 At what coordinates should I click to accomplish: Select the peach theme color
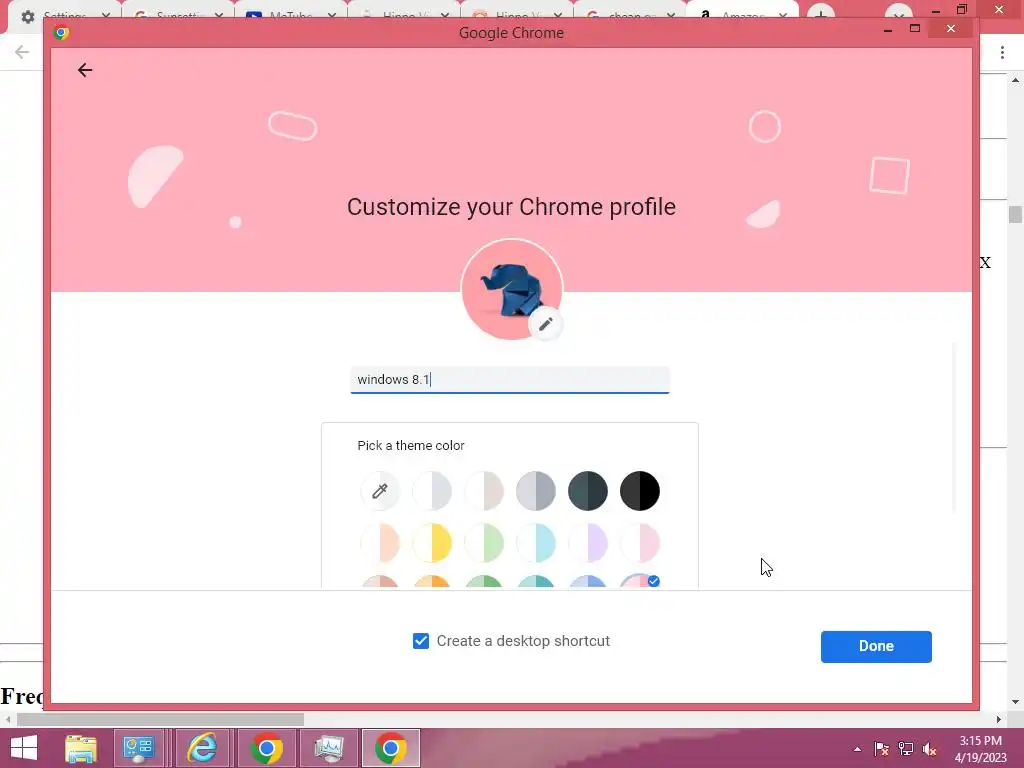pos(379,543)
